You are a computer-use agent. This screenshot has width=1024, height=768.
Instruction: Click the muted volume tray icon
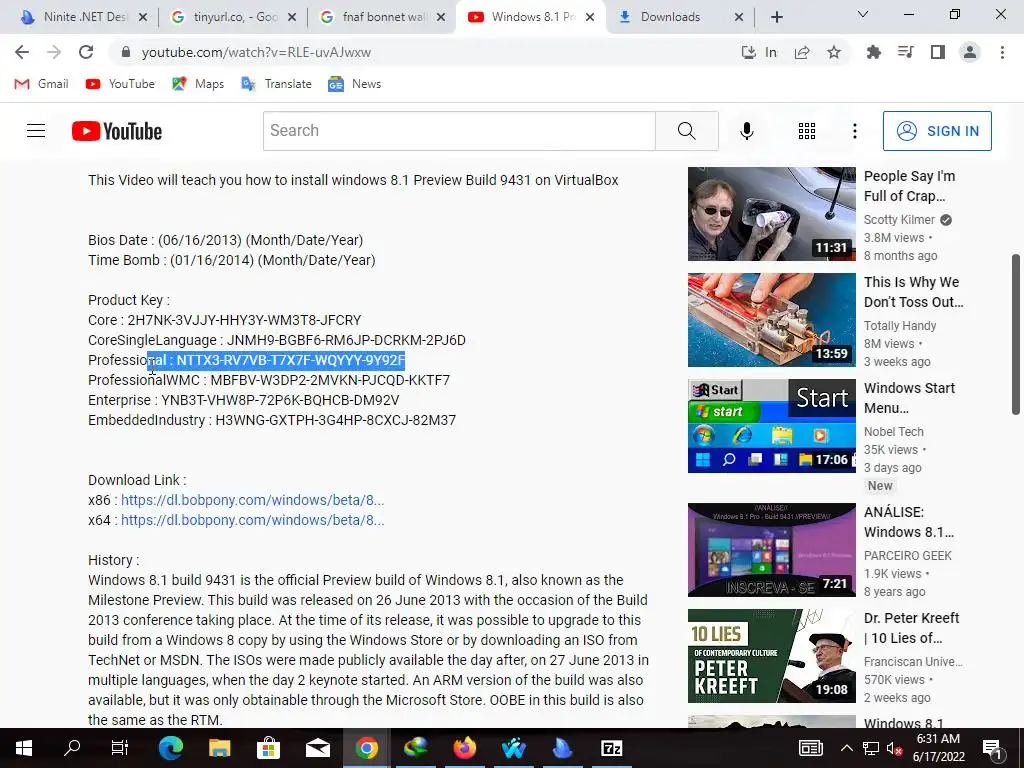tap(895, 748)
